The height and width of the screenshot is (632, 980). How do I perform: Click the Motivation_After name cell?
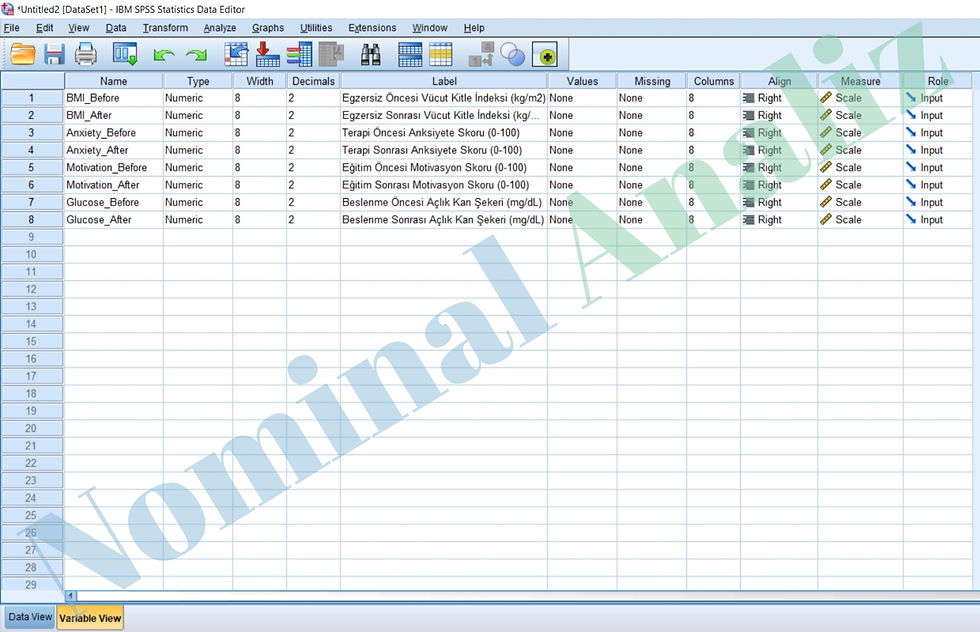pos(113,185)
